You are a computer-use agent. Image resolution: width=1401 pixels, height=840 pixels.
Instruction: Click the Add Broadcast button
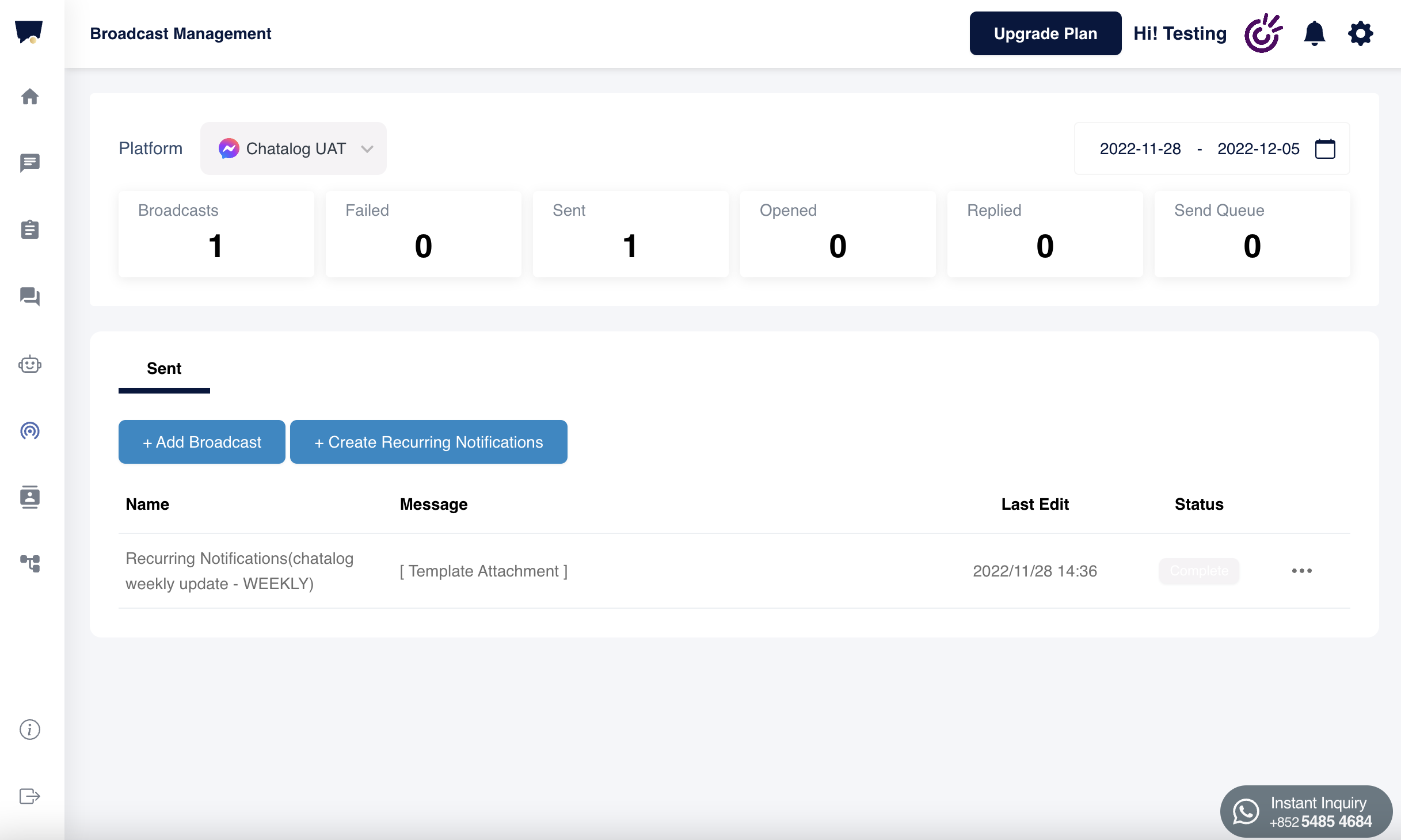point(202,442)
